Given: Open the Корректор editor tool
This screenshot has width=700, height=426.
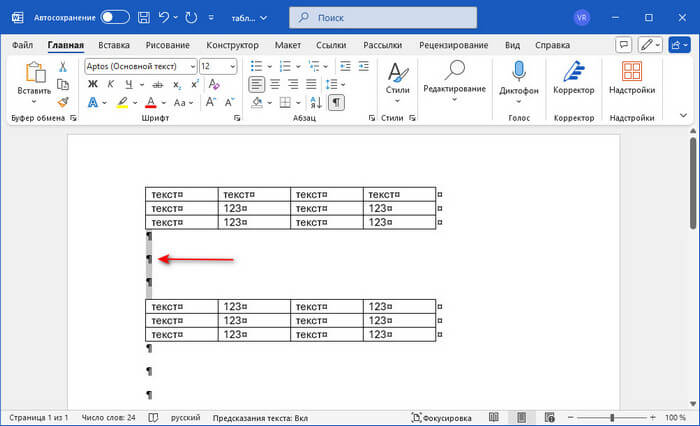Looking at the screenshot, I should click(573, 73).
